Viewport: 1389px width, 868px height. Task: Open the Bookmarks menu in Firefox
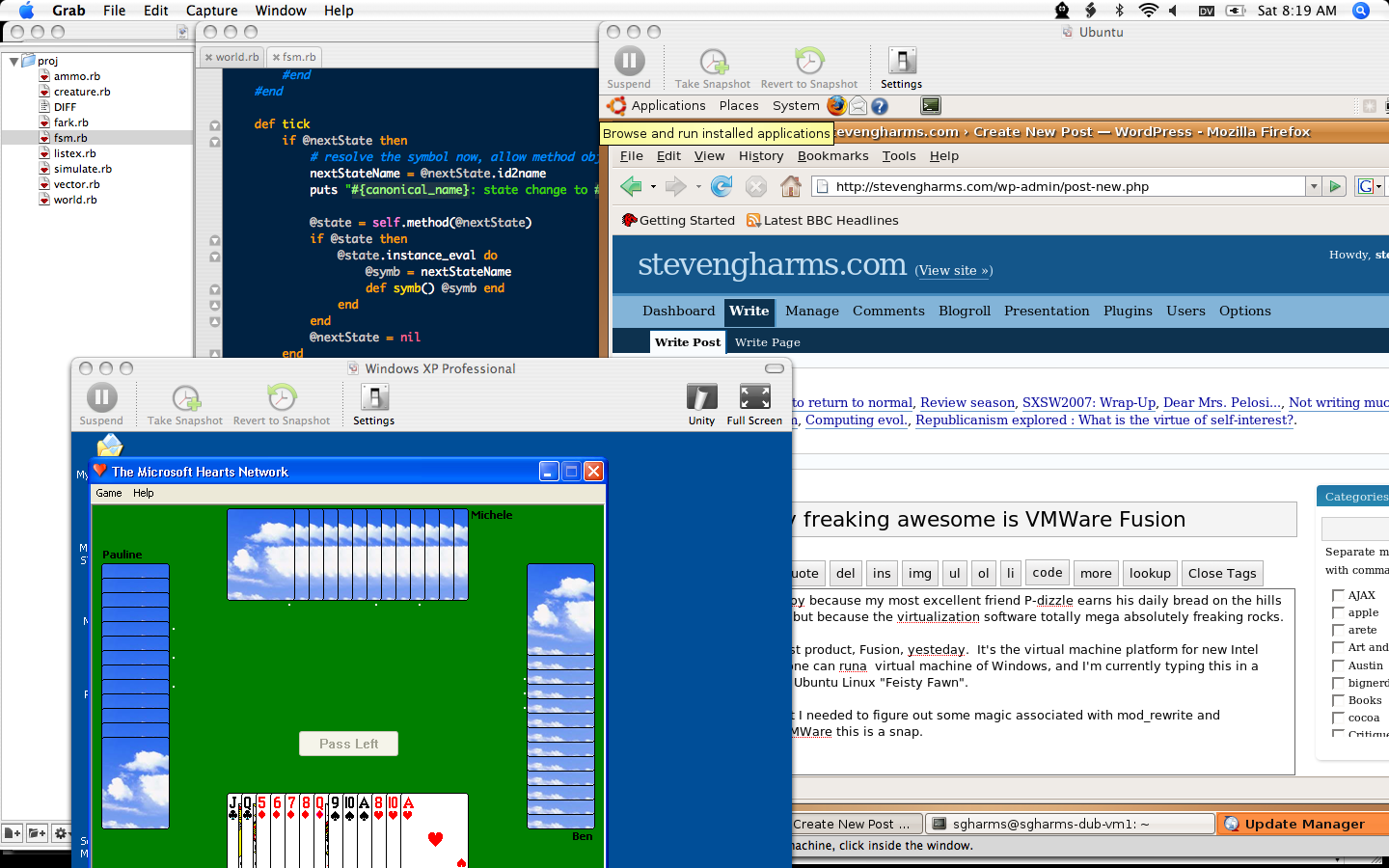832,156
